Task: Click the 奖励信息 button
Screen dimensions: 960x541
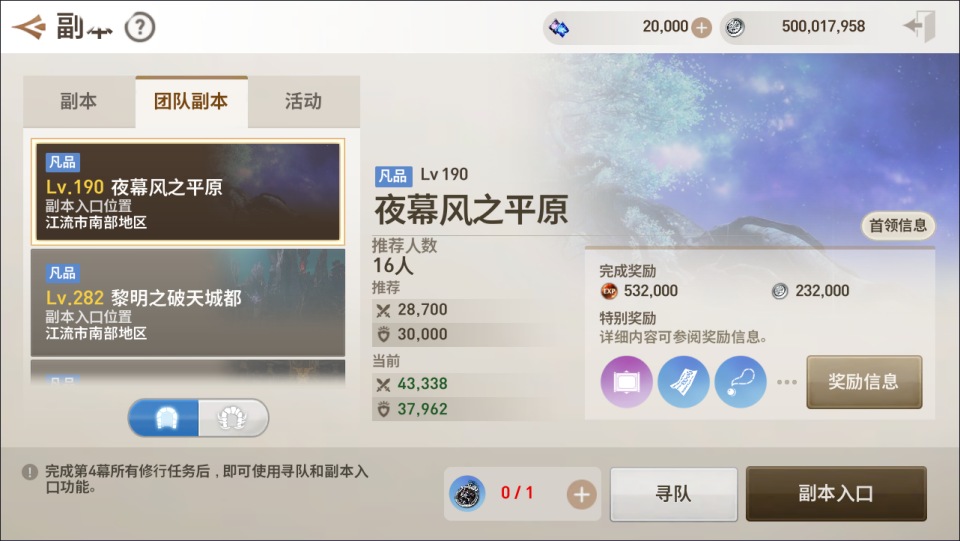Action: coord(864,382)
